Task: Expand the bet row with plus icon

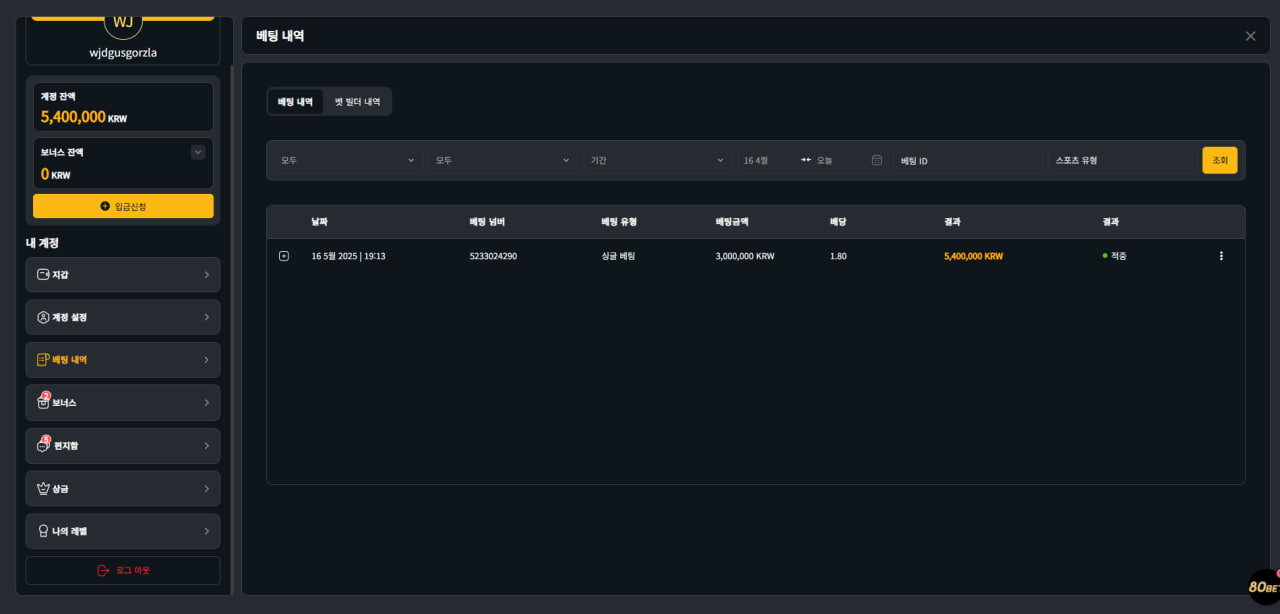Action: 284,256
